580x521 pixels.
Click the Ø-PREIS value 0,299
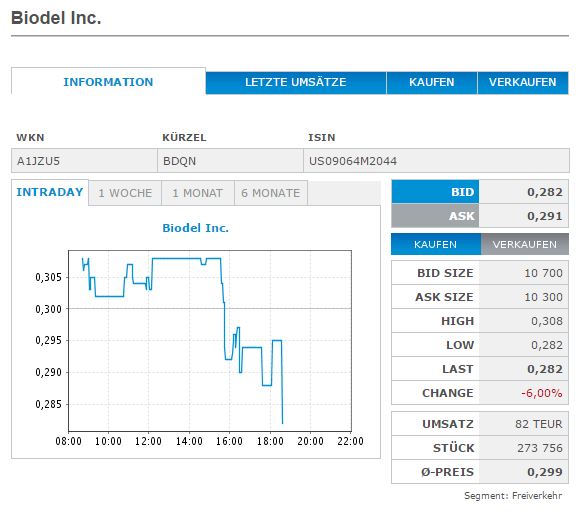545,472
